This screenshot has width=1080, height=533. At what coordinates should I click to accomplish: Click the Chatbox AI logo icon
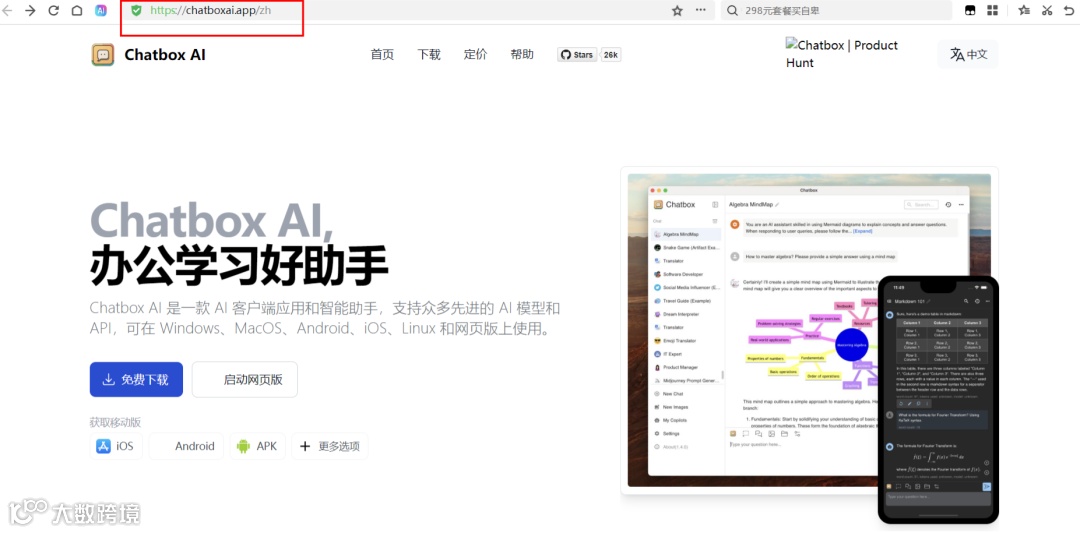[x=103, y=55]
